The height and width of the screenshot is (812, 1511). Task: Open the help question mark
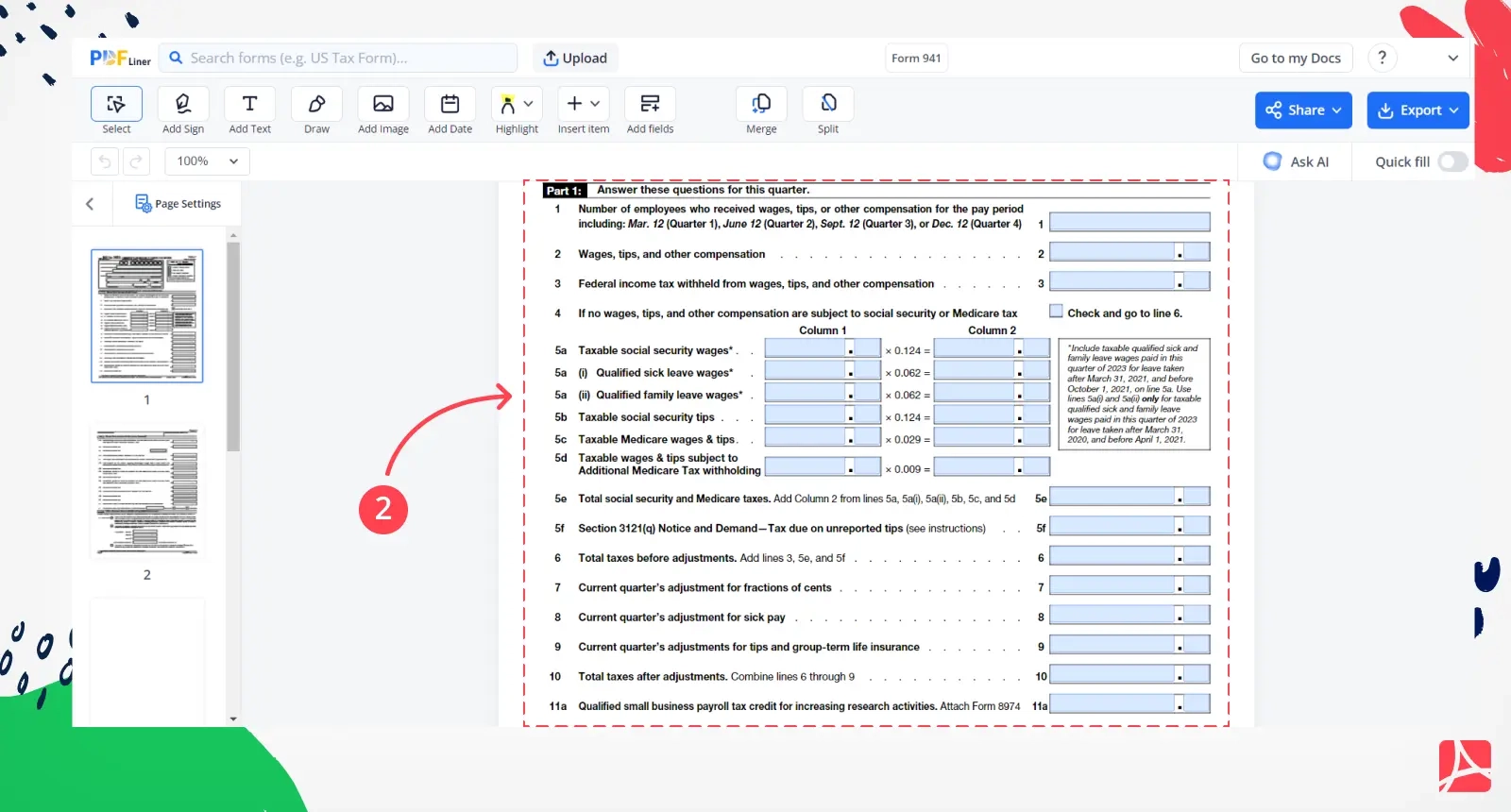[x=1383, y=58]
